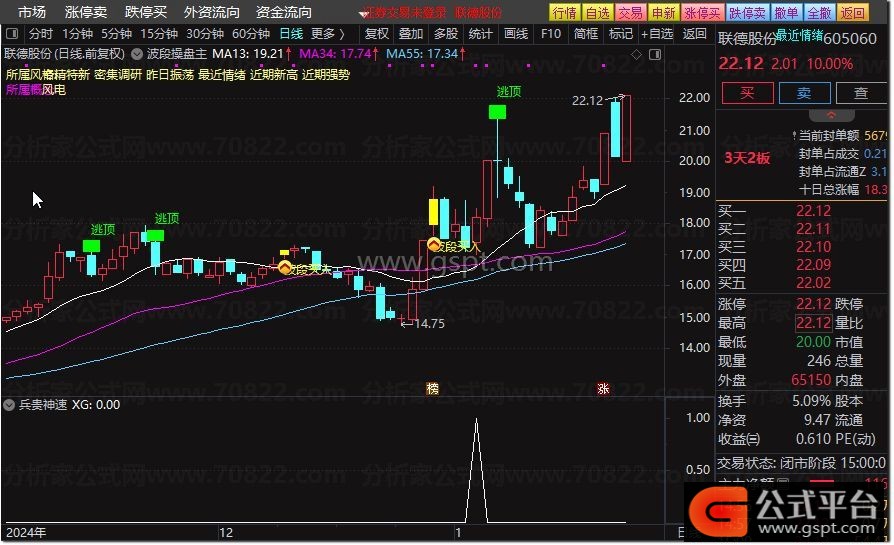Click 多股 toolbar item
Screen dimensions: 894x545
pos(446,34)
